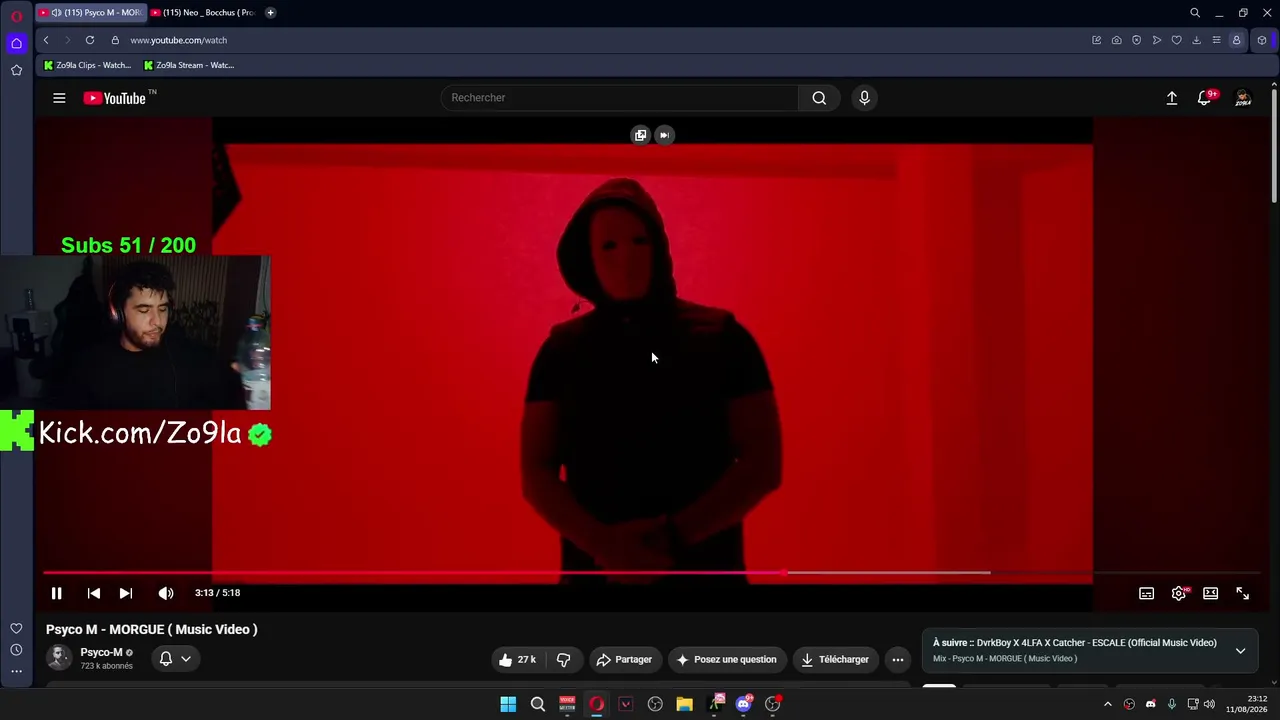The height and width of the screenshot is (720, 1280).
Task: Skip to the next video
Action: click(x=126, y=593)
